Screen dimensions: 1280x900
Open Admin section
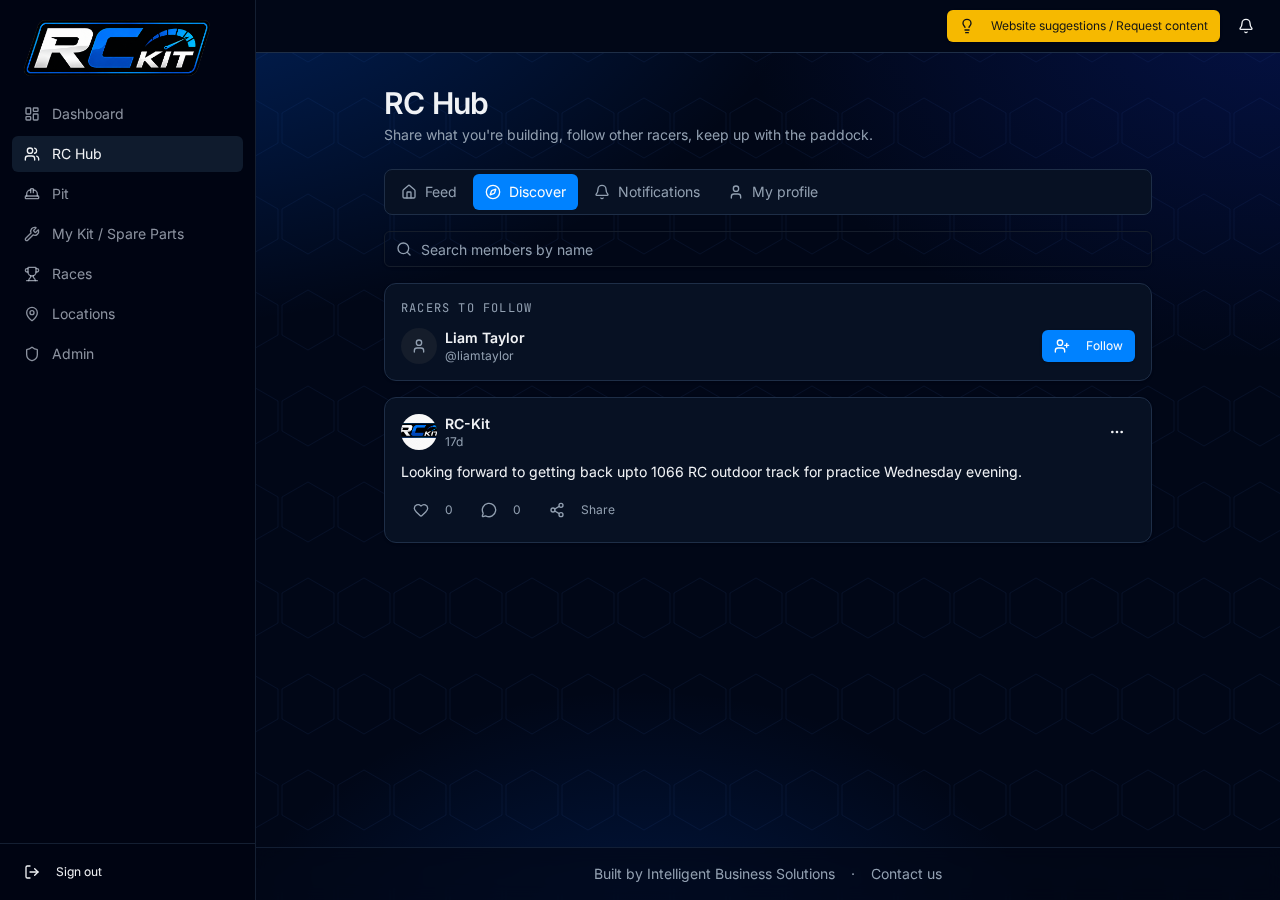(x=127, y=354)
